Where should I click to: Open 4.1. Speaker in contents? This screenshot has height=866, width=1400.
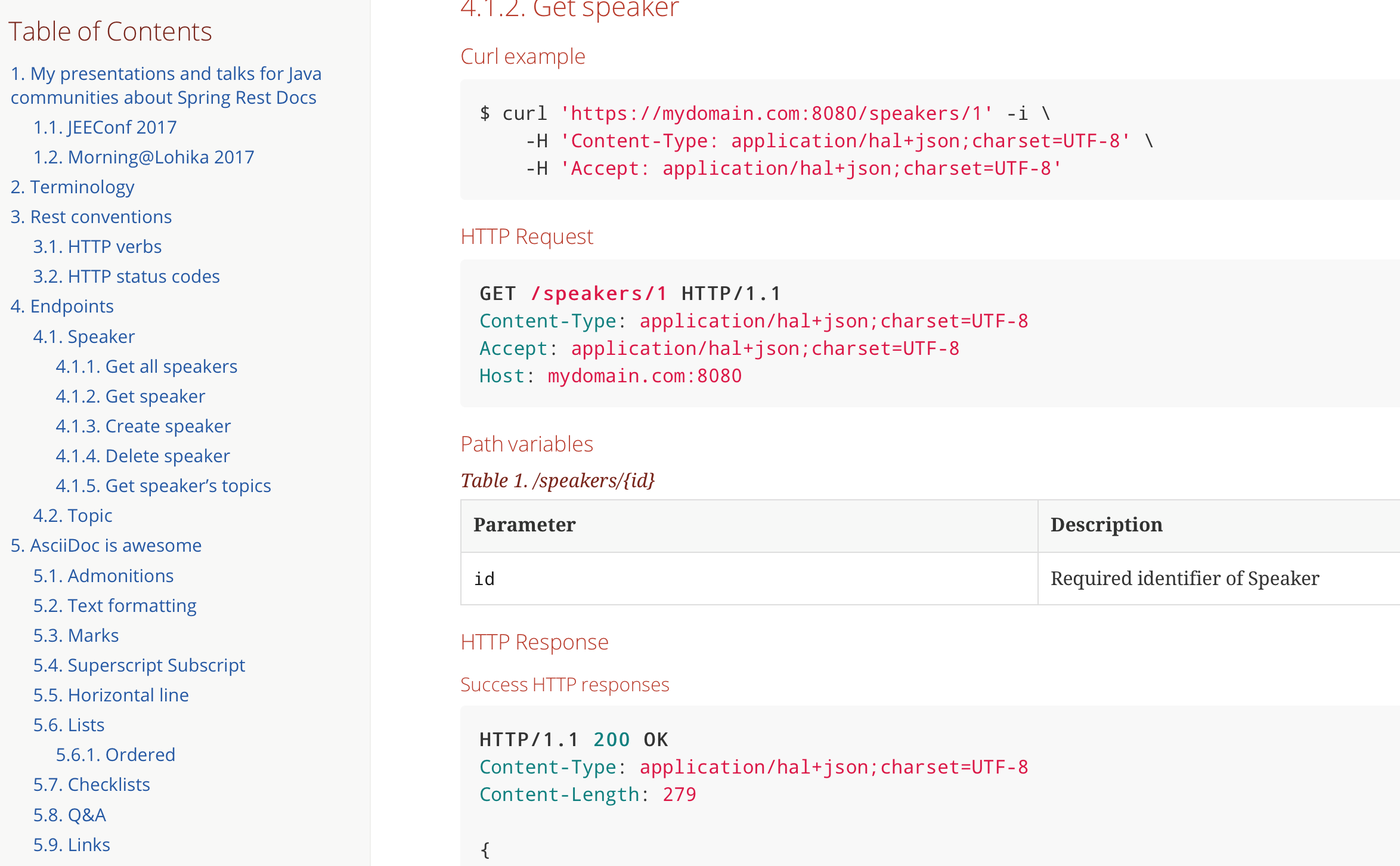point(84,336)
